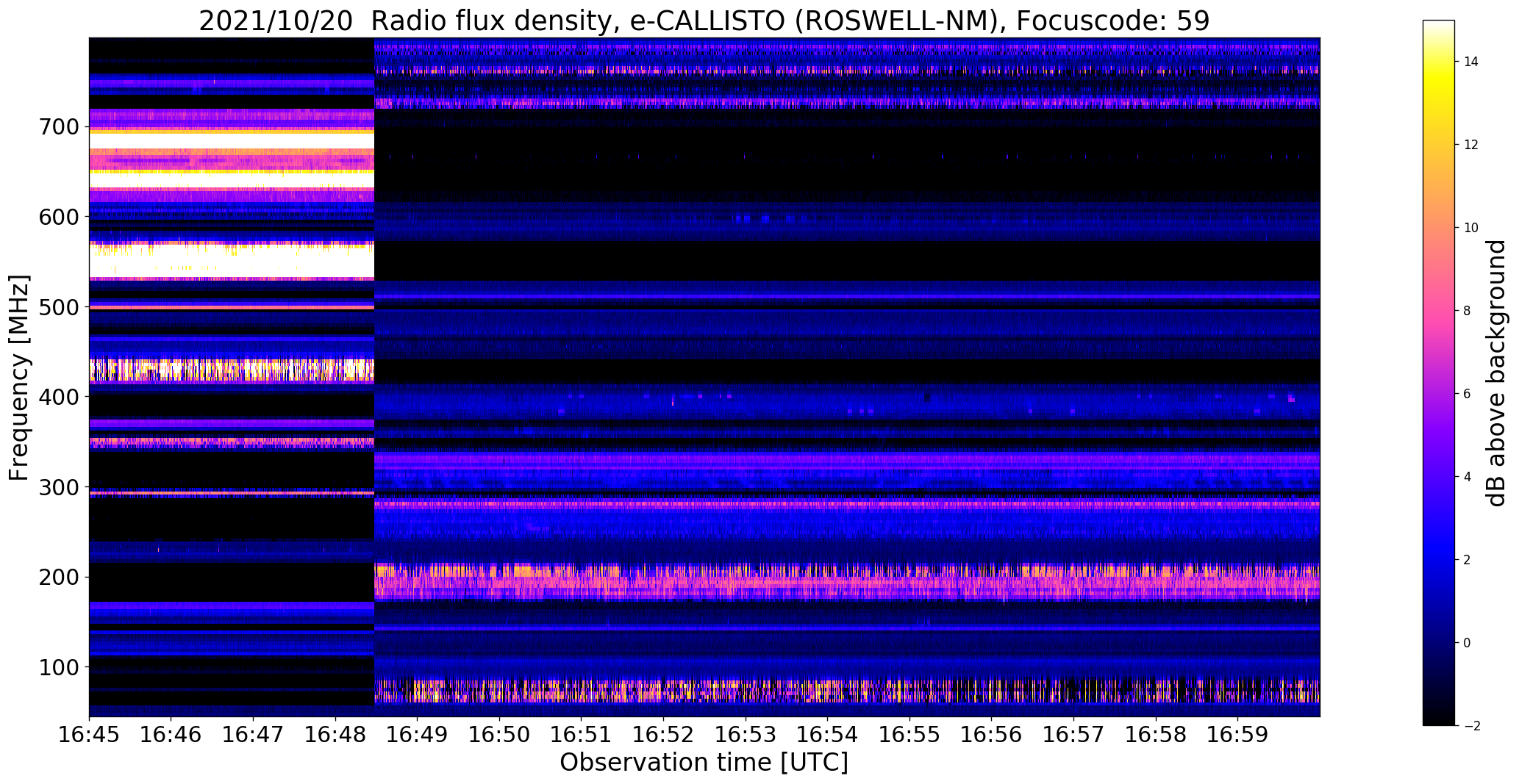Screen dimensions: 1519x784
Task: Click the 16:48 time tick label
Action: (336, 735)
